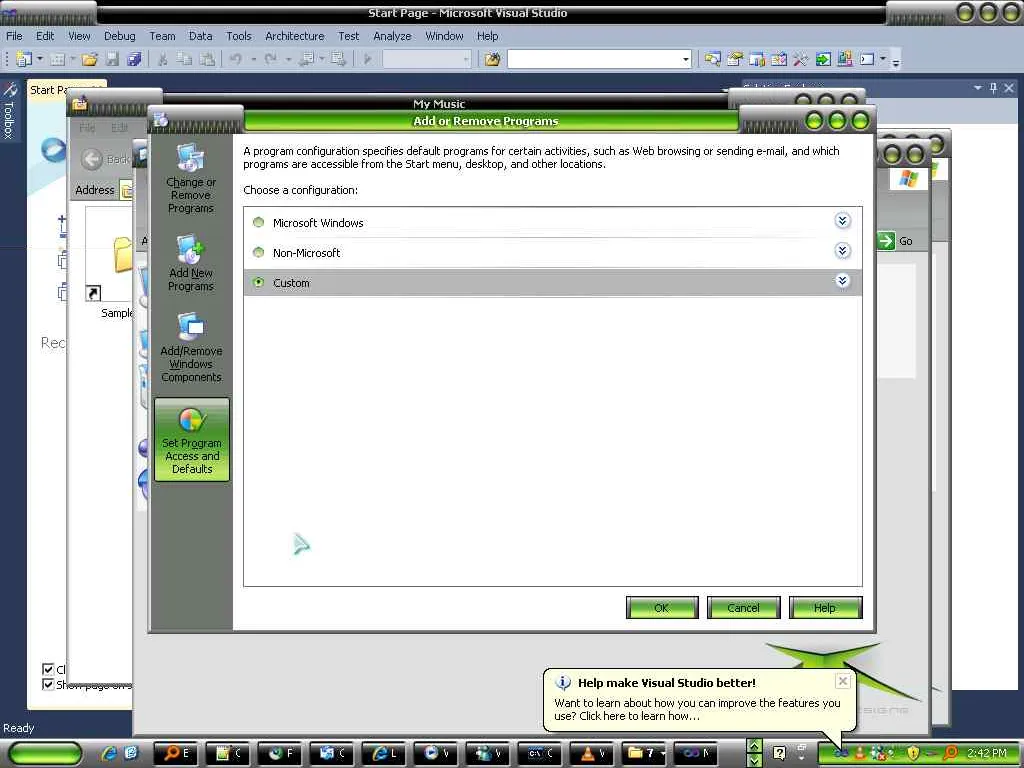Confirm with the OK button
Viewport: 1024px width, 768px height.
click(662, 607)
